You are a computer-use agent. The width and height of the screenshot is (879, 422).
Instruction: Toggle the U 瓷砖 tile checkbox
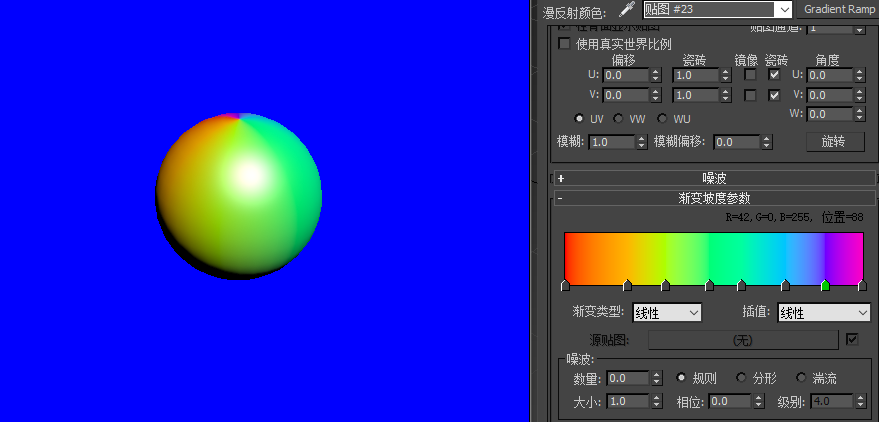point(774,75)
